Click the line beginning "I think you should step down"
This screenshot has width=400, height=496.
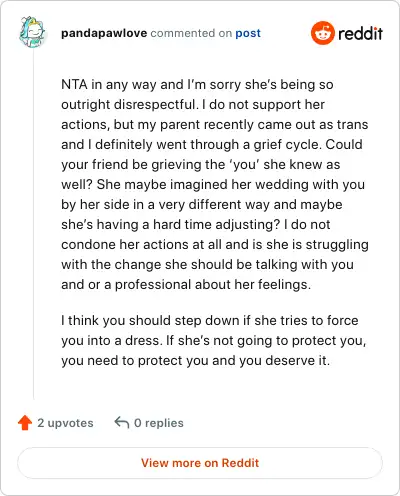coord(210,321)
